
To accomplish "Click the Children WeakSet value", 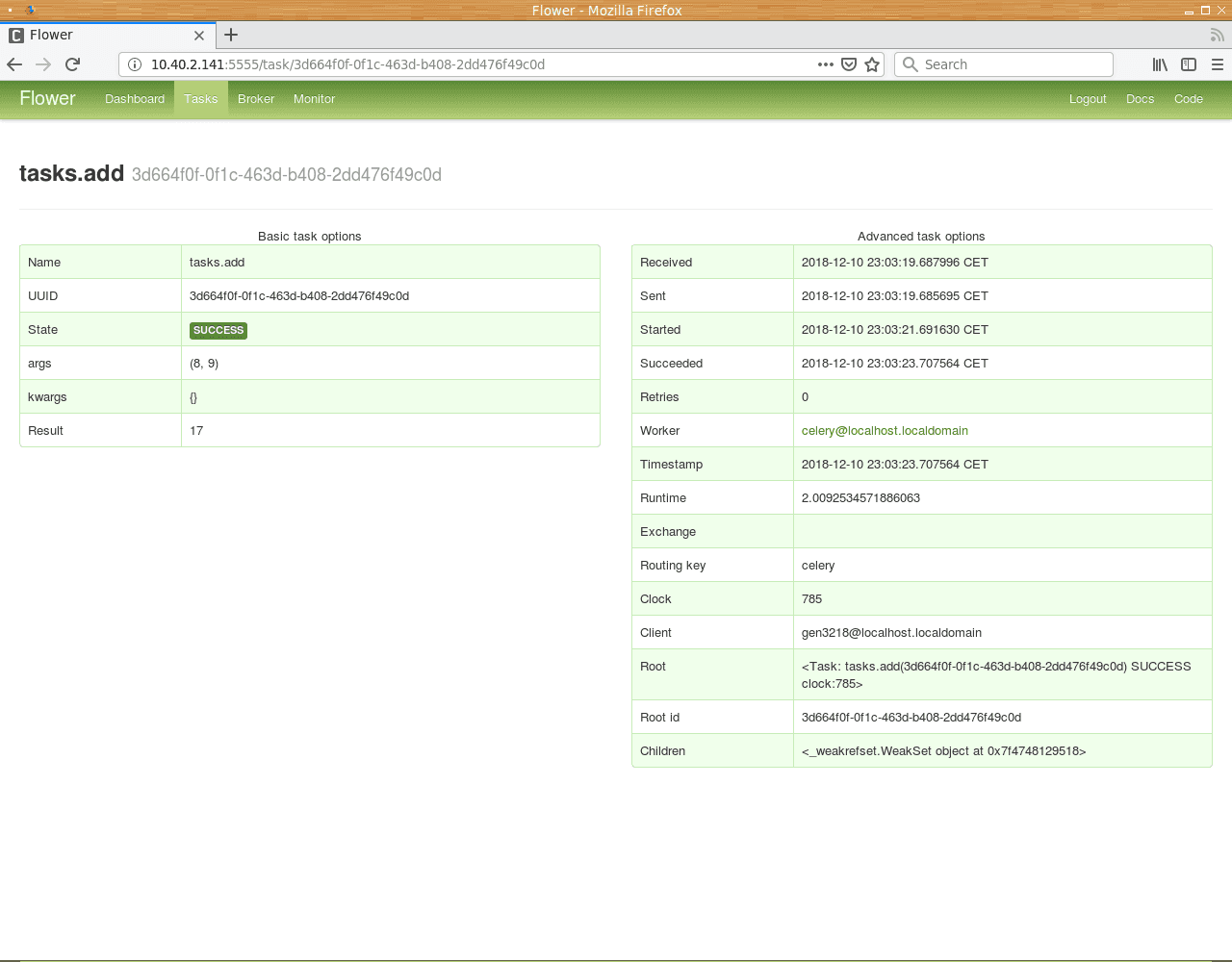I will click(943, 751).
